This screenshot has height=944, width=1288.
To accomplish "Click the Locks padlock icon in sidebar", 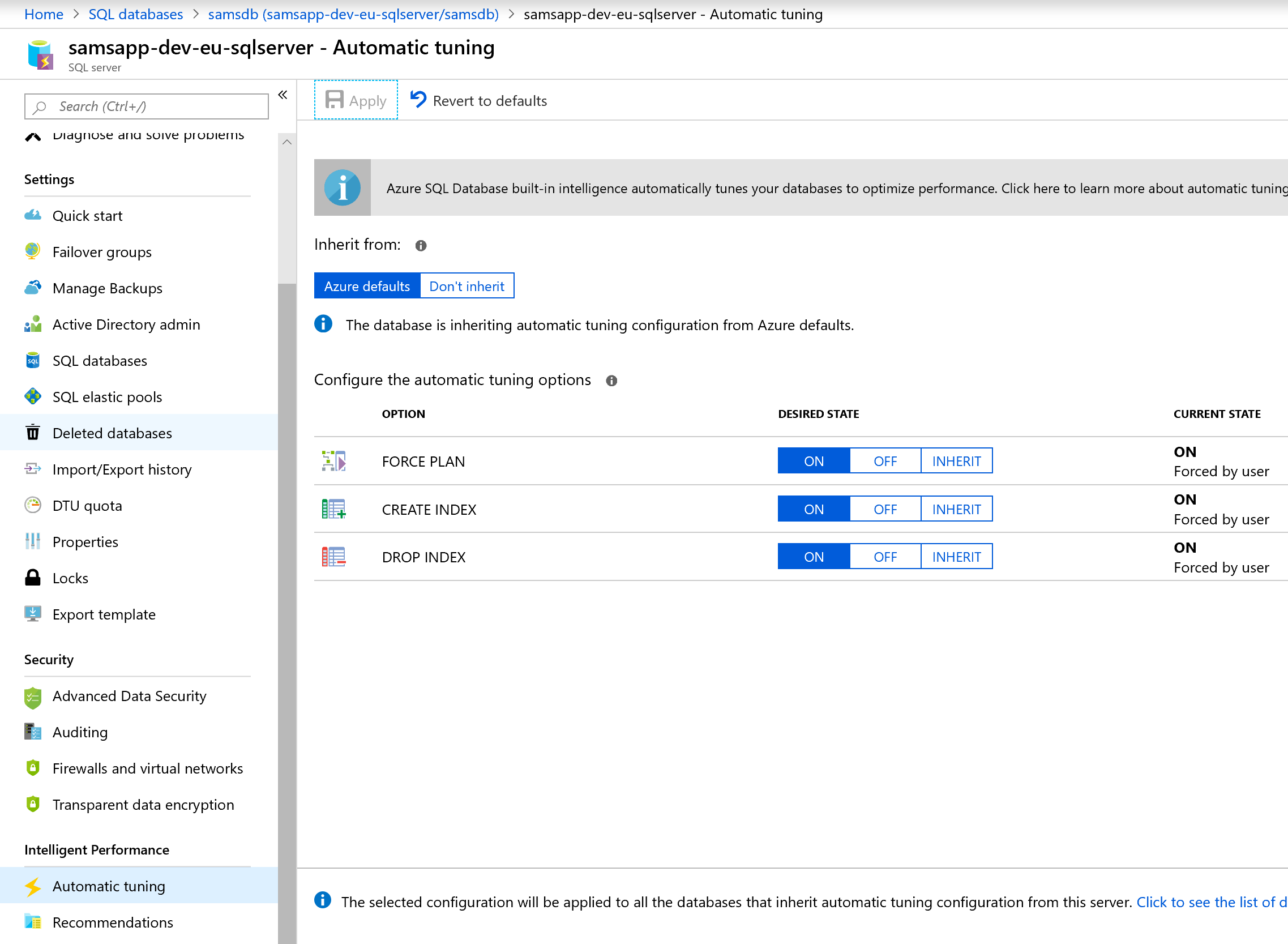I will coord(33,578).
